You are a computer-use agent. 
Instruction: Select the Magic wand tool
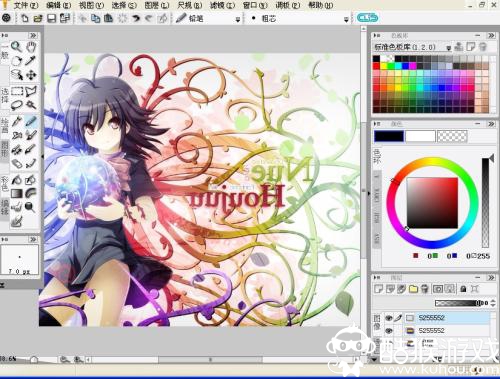[x=31, y=105]
